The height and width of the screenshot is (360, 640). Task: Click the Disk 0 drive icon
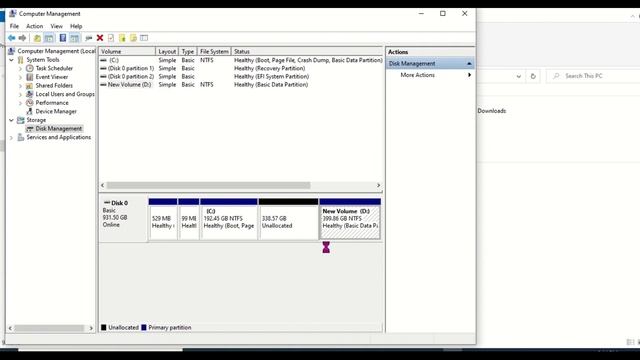(x=107, y=202)
